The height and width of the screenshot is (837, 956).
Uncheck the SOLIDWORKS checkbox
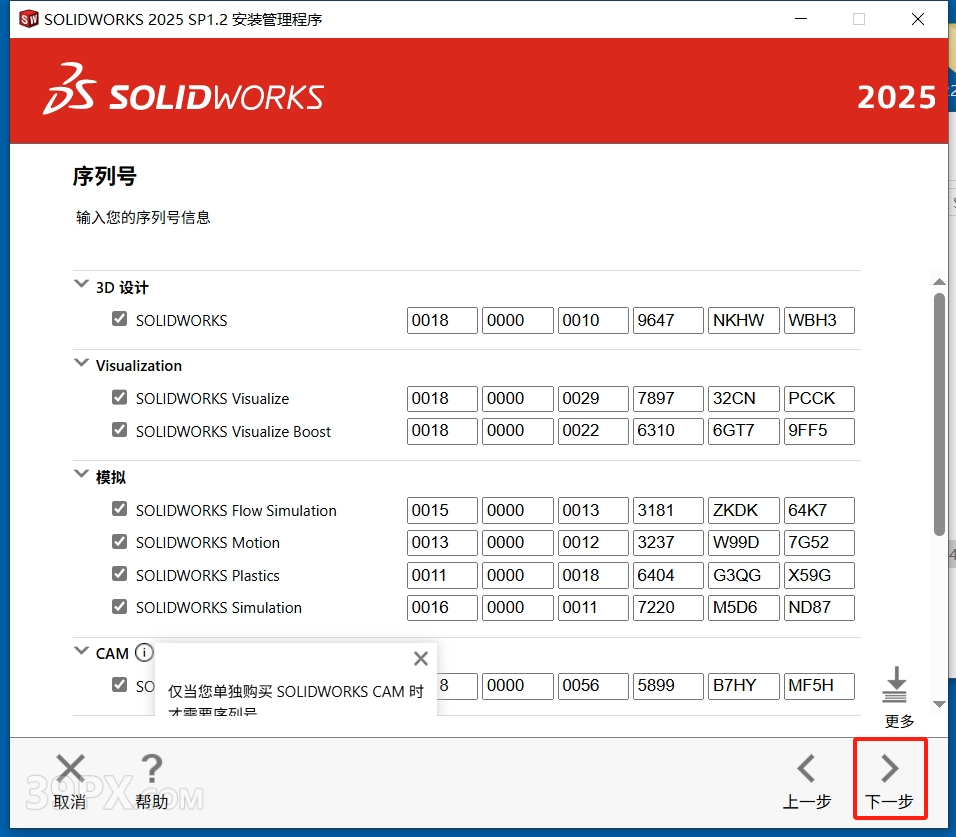click(119, 318)
